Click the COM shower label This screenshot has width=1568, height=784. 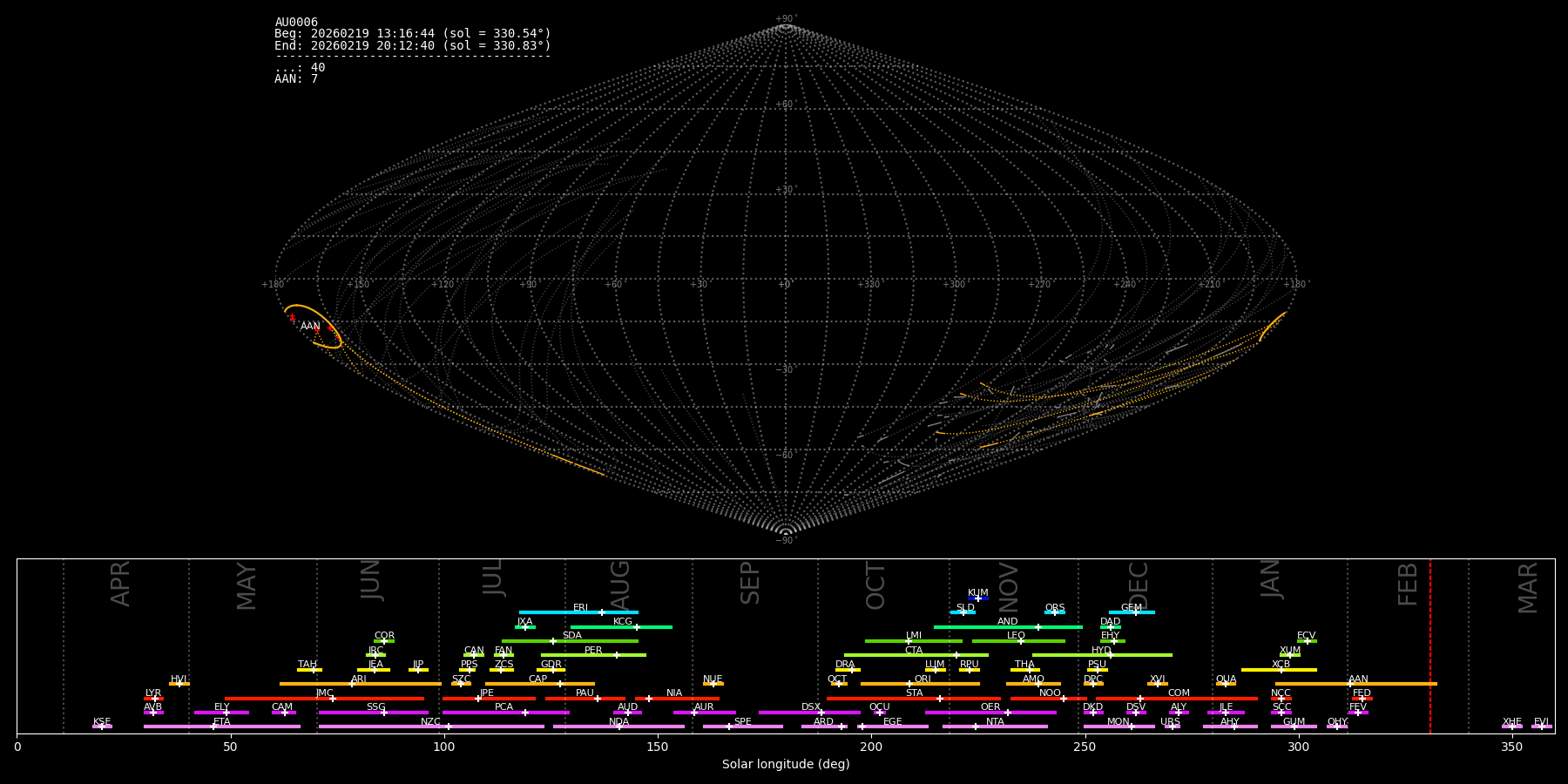coord(1179,693)
